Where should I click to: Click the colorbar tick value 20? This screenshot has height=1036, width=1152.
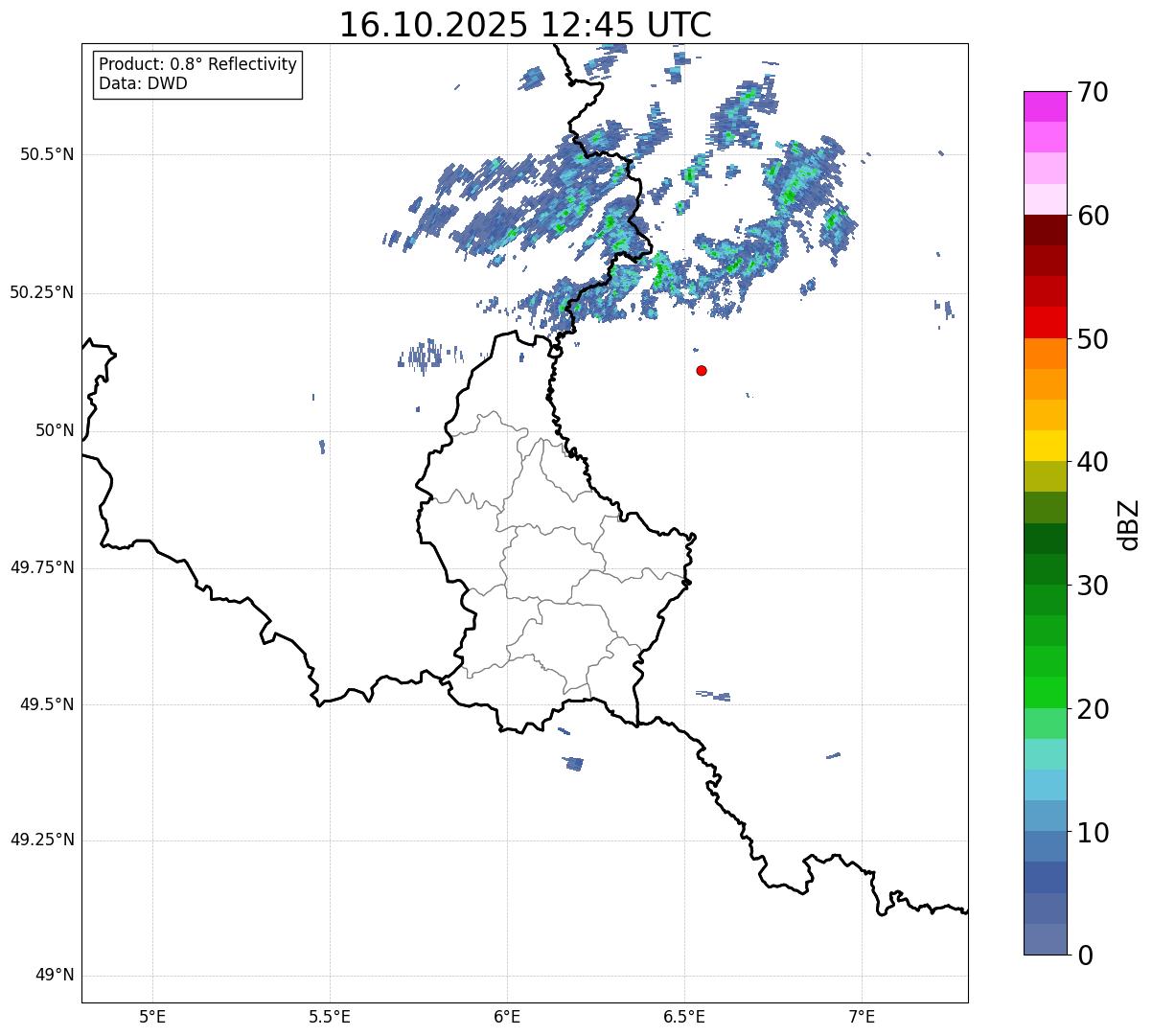coord(1093,709)
